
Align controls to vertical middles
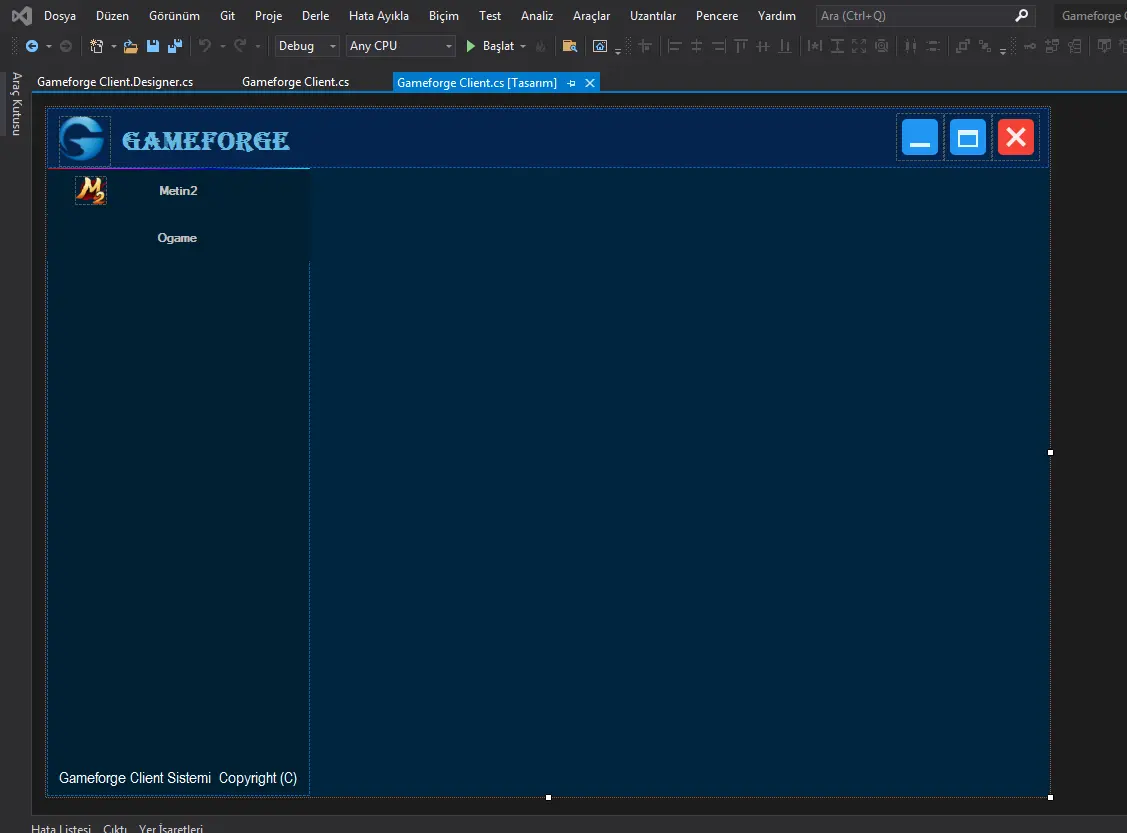[763, 46]
